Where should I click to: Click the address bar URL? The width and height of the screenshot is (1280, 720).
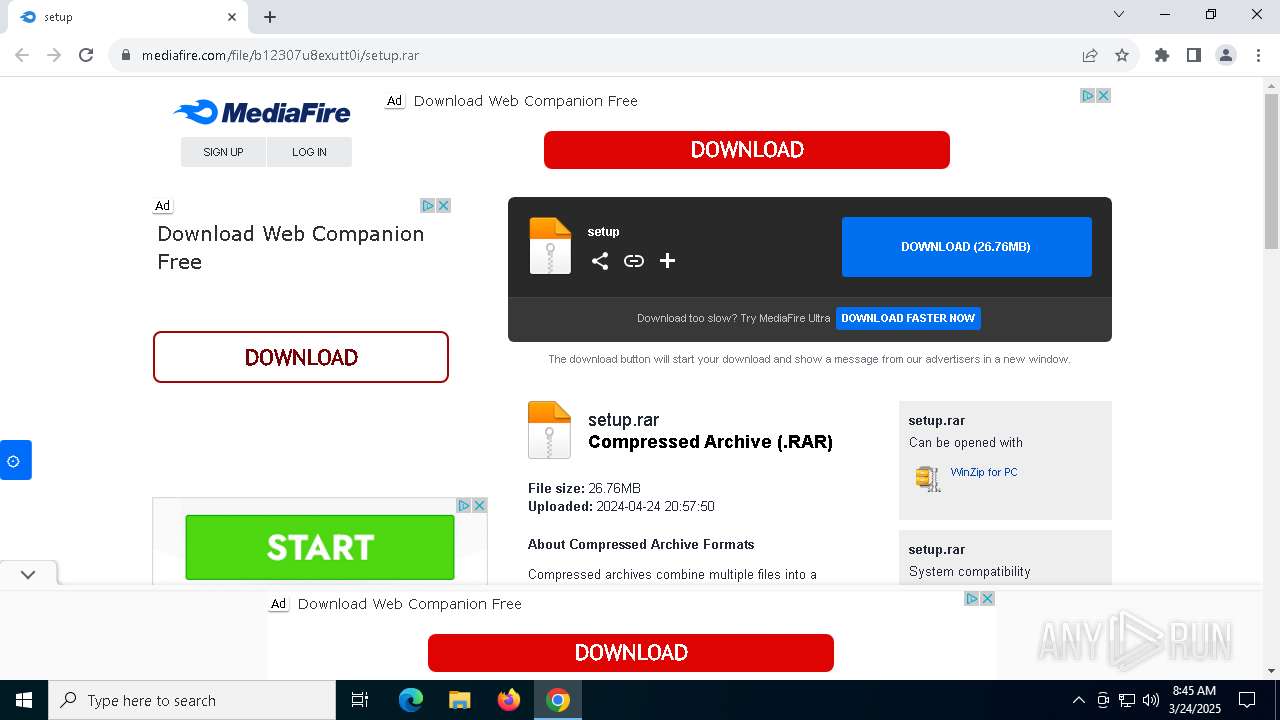point(280,55)
